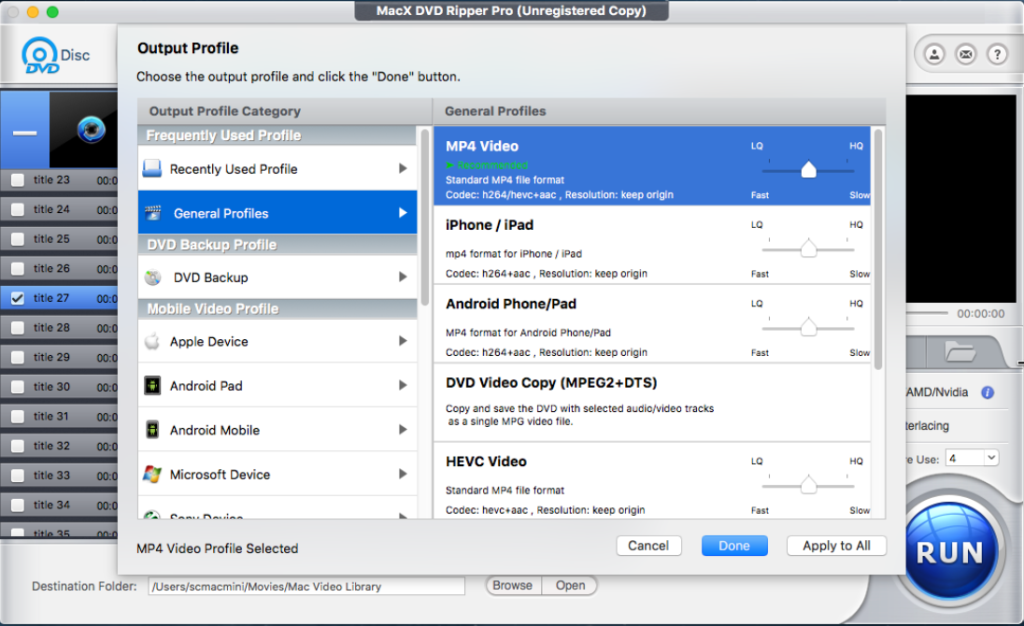Screen dimensions: 1024x626
Task: Check the title 31 checkbox
Action: (18, 416)
